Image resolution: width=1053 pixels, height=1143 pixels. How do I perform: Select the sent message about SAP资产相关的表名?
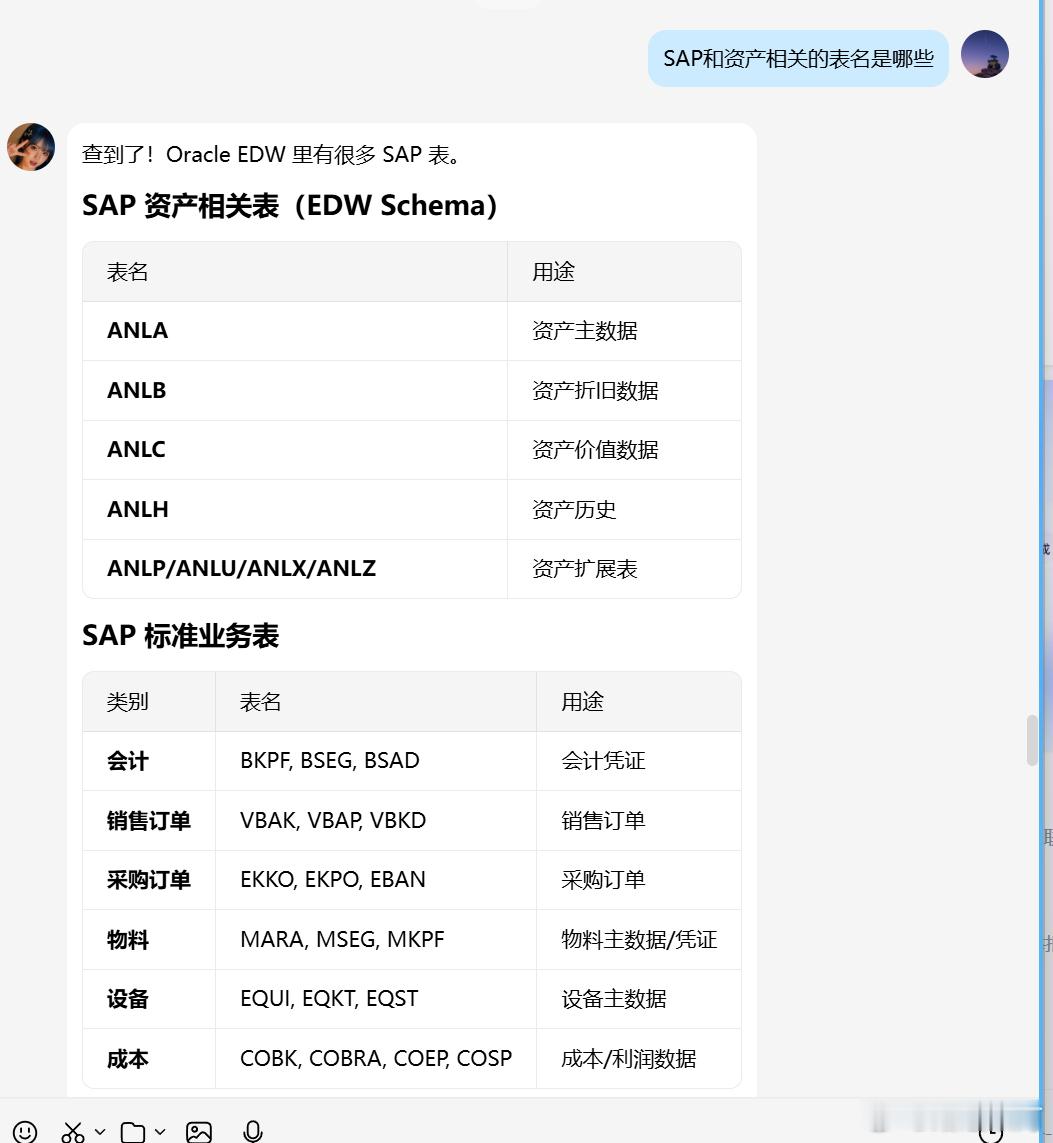798,58
